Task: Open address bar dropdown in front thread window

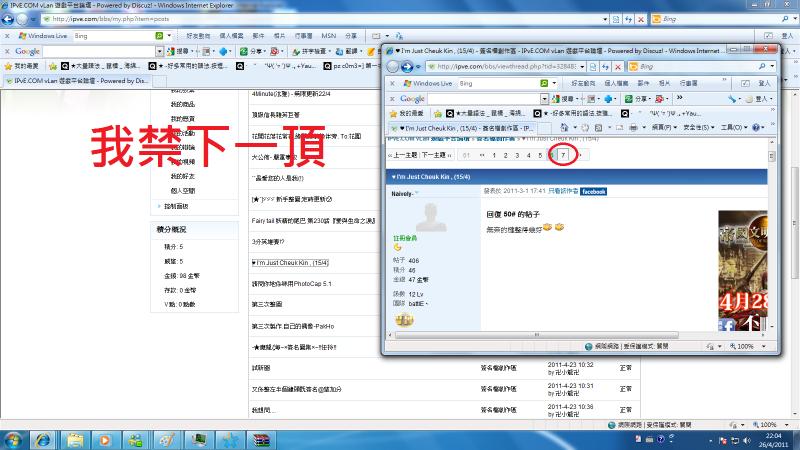Action: 582,67
